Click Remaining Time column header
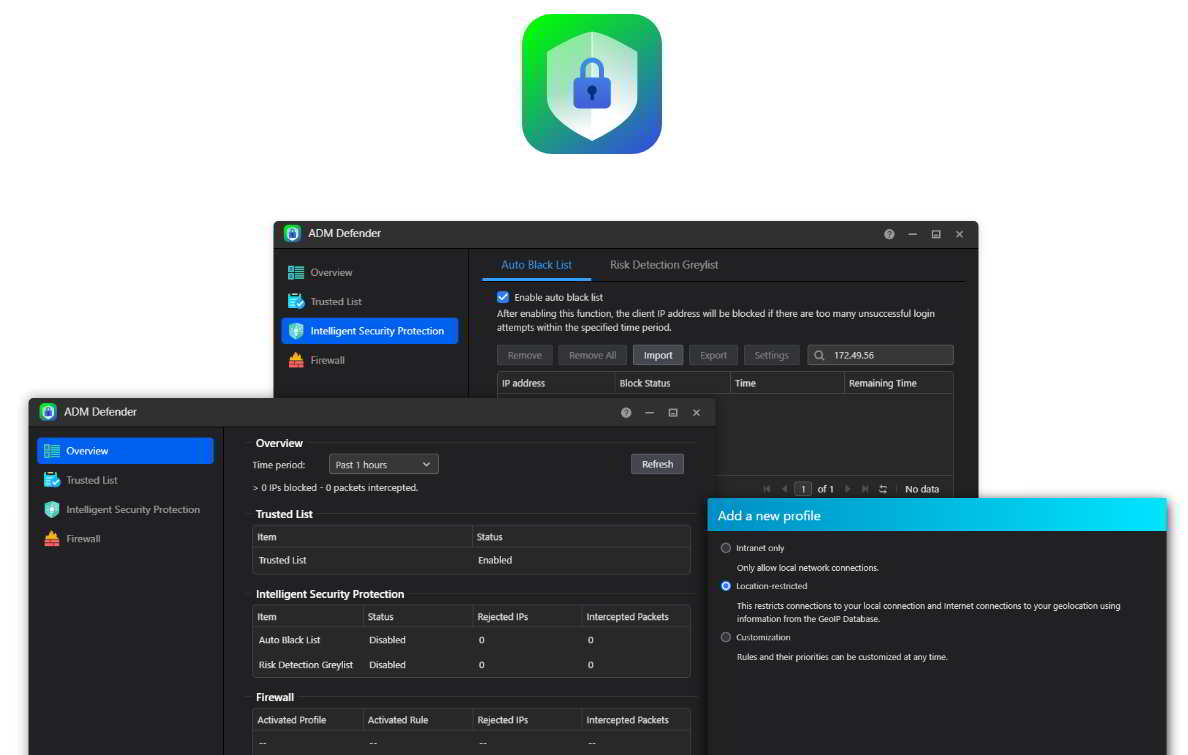Viewport: 1188px width, 755px height. [x=899, y=383]
